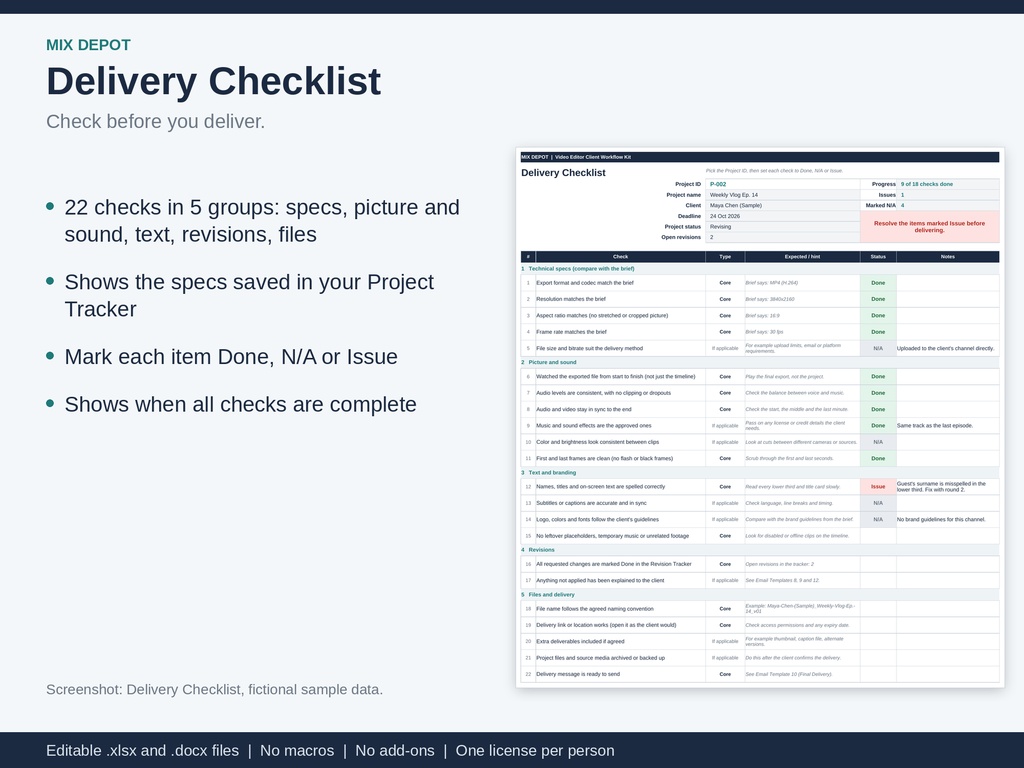Click the subtitle 'Check before you deliver.'

pyautogui.click(x=155, y=121)
